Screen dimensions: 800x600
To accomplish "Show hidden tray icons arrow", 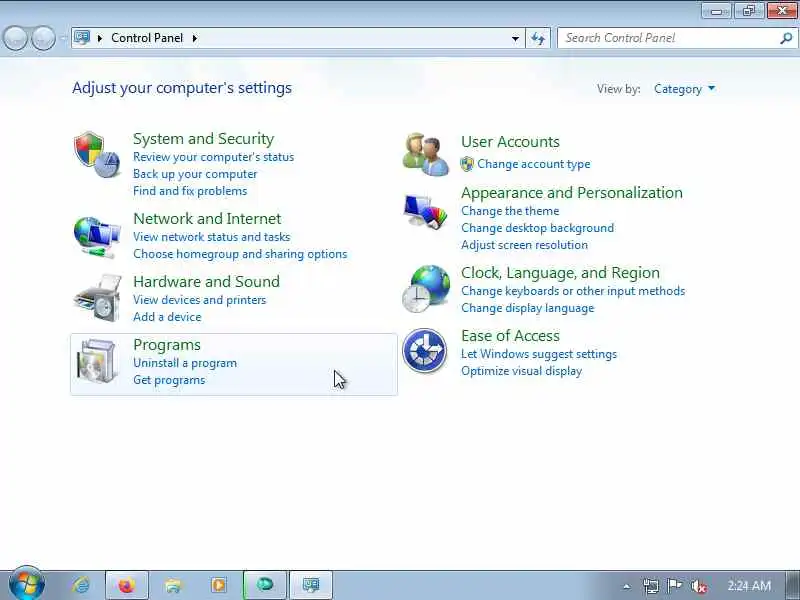I will point(627,587).
